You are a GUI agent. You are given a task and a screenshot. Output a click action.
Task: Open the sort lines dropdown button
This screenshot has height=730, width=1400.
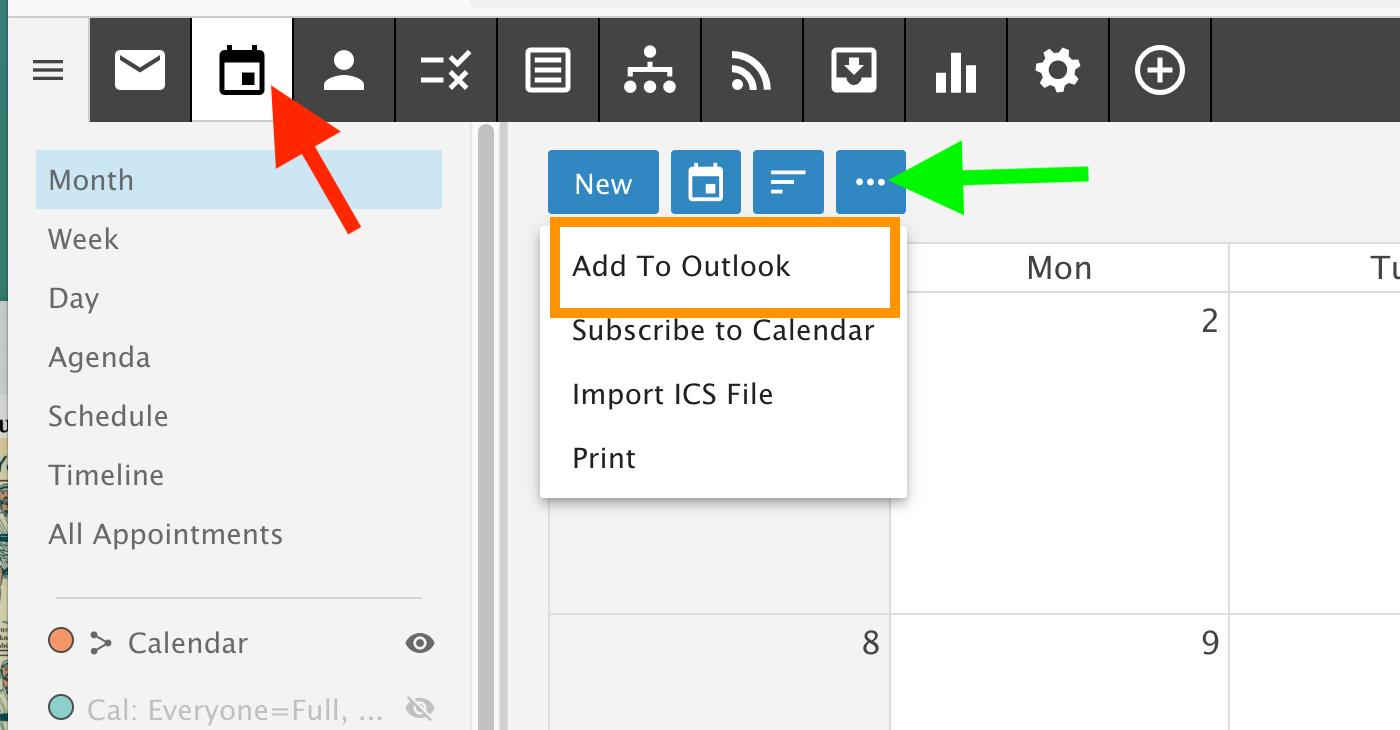tap(788, 182)
